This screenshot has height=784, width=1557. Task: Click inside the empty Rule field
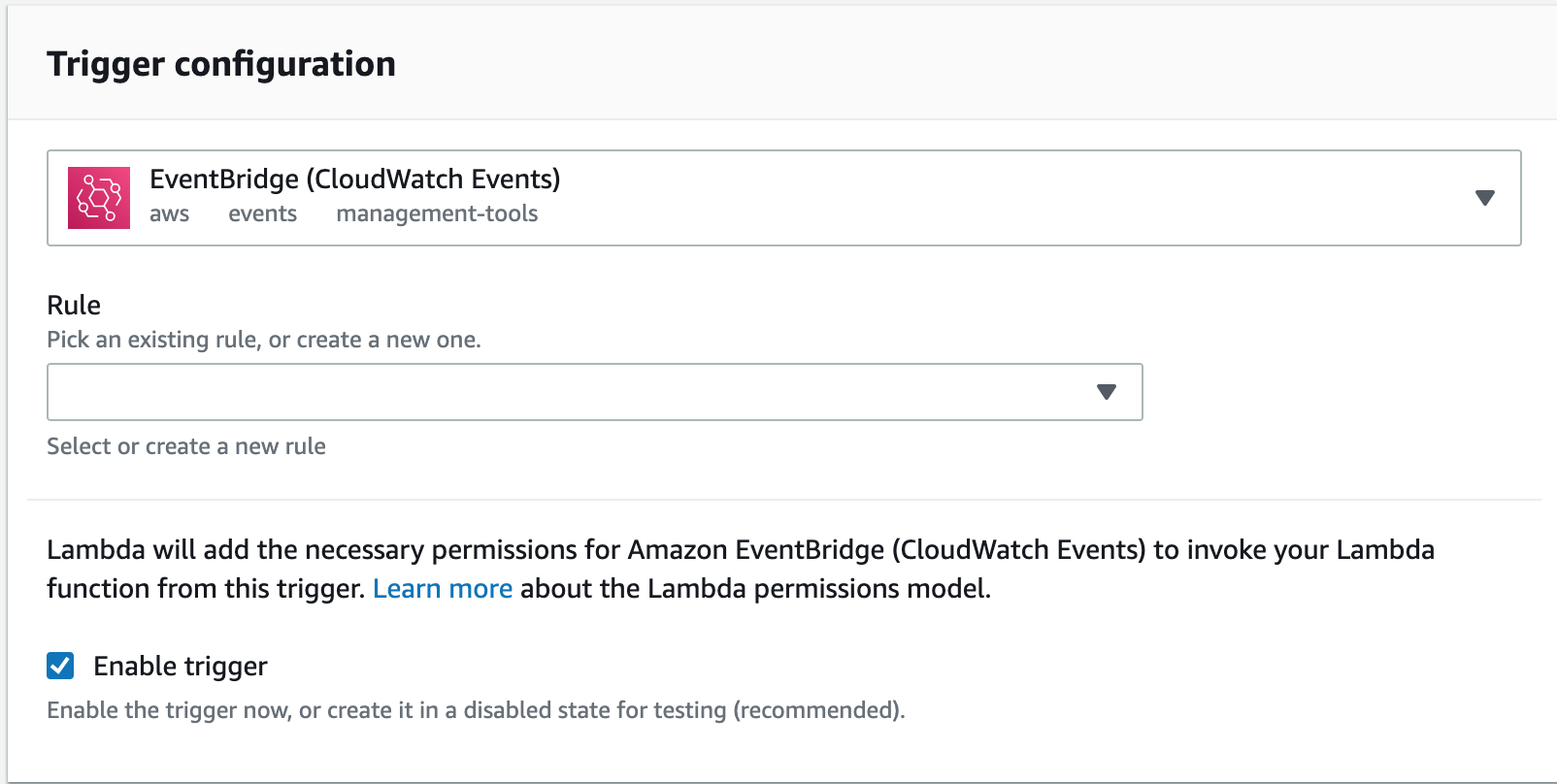(485, 392)
